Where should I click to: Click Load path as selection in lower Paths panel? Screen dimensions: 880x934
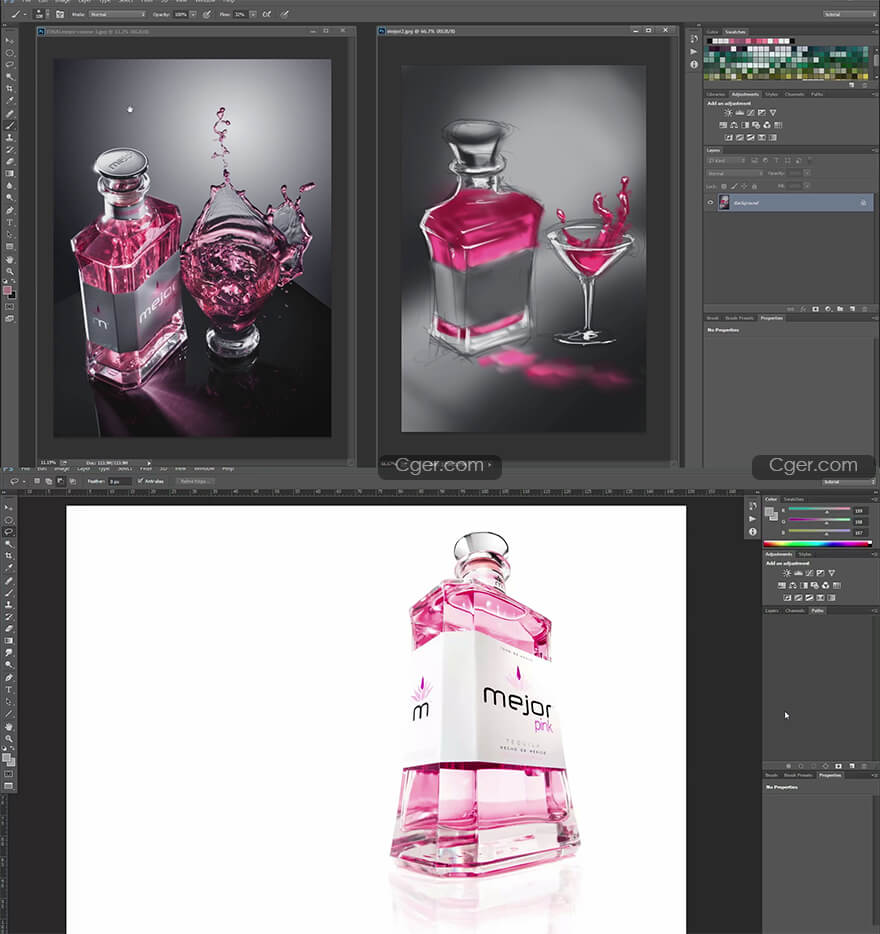click(813, 766)
